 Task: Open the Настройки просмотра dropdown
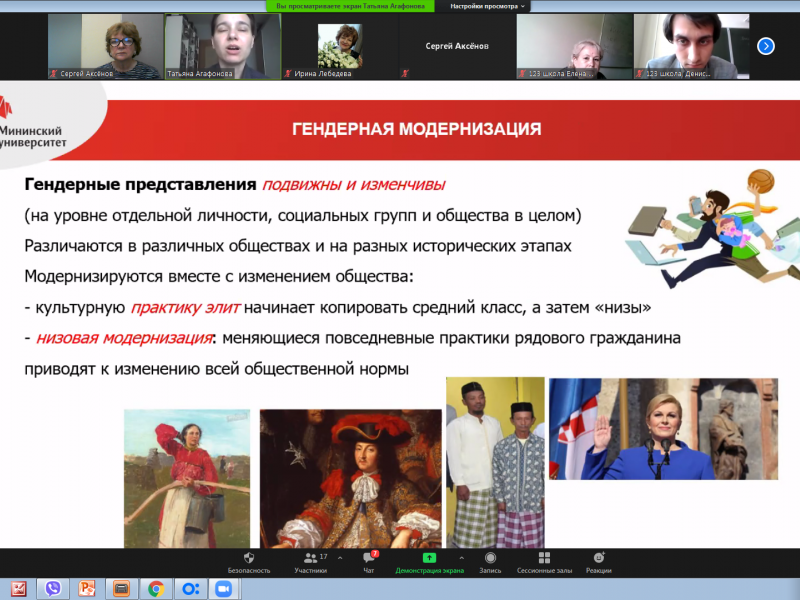coord(487,6)
